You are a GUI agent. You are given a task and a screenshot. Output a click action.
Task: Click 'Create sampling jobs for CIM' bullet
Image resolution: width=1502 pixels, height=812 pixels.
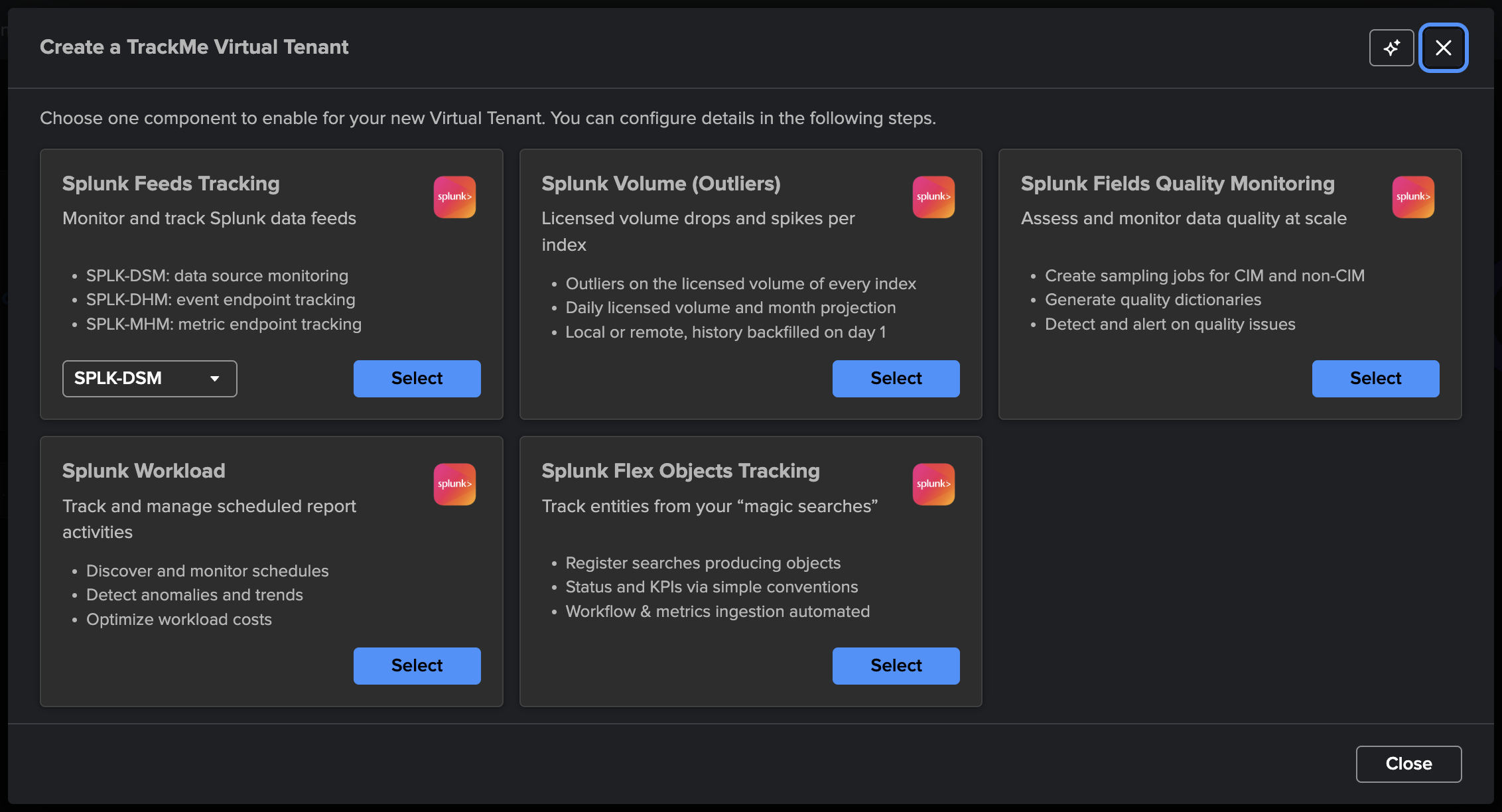tap(1205, 276)
